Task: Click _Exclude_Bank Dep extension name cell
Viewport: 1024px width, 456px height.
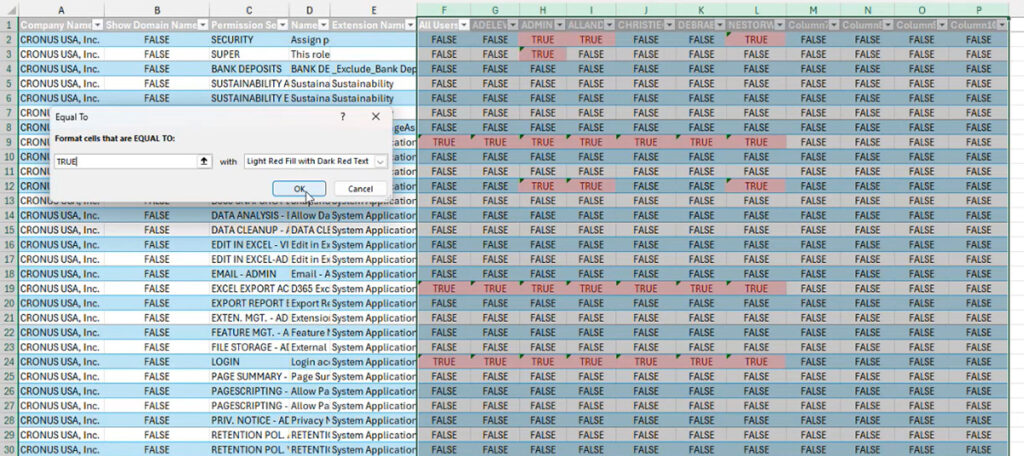Action: click(x=374, y=69)
